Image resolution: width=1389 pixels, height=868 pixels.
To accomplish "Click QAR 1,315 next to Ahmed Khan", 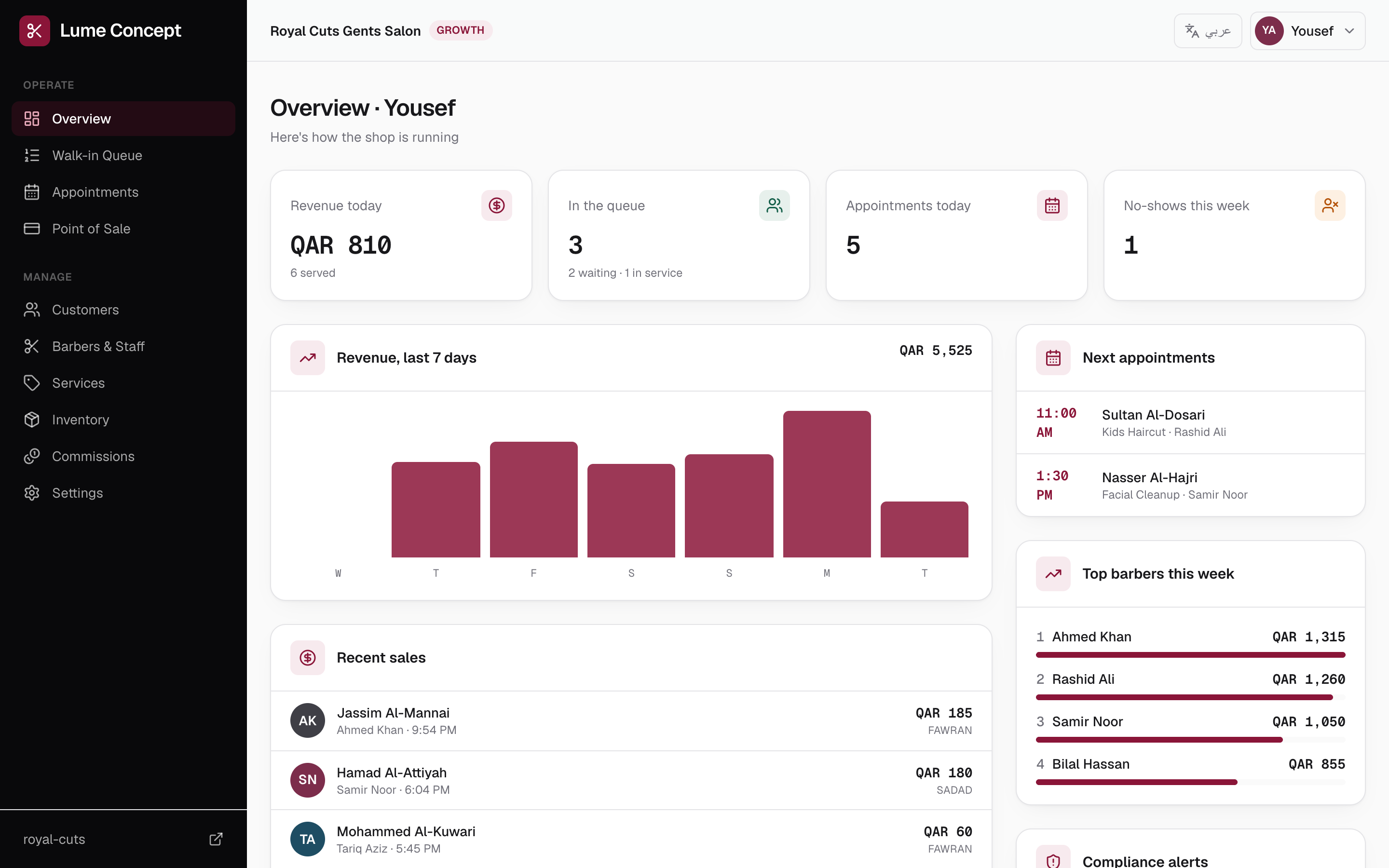I will pos(1308,637).
